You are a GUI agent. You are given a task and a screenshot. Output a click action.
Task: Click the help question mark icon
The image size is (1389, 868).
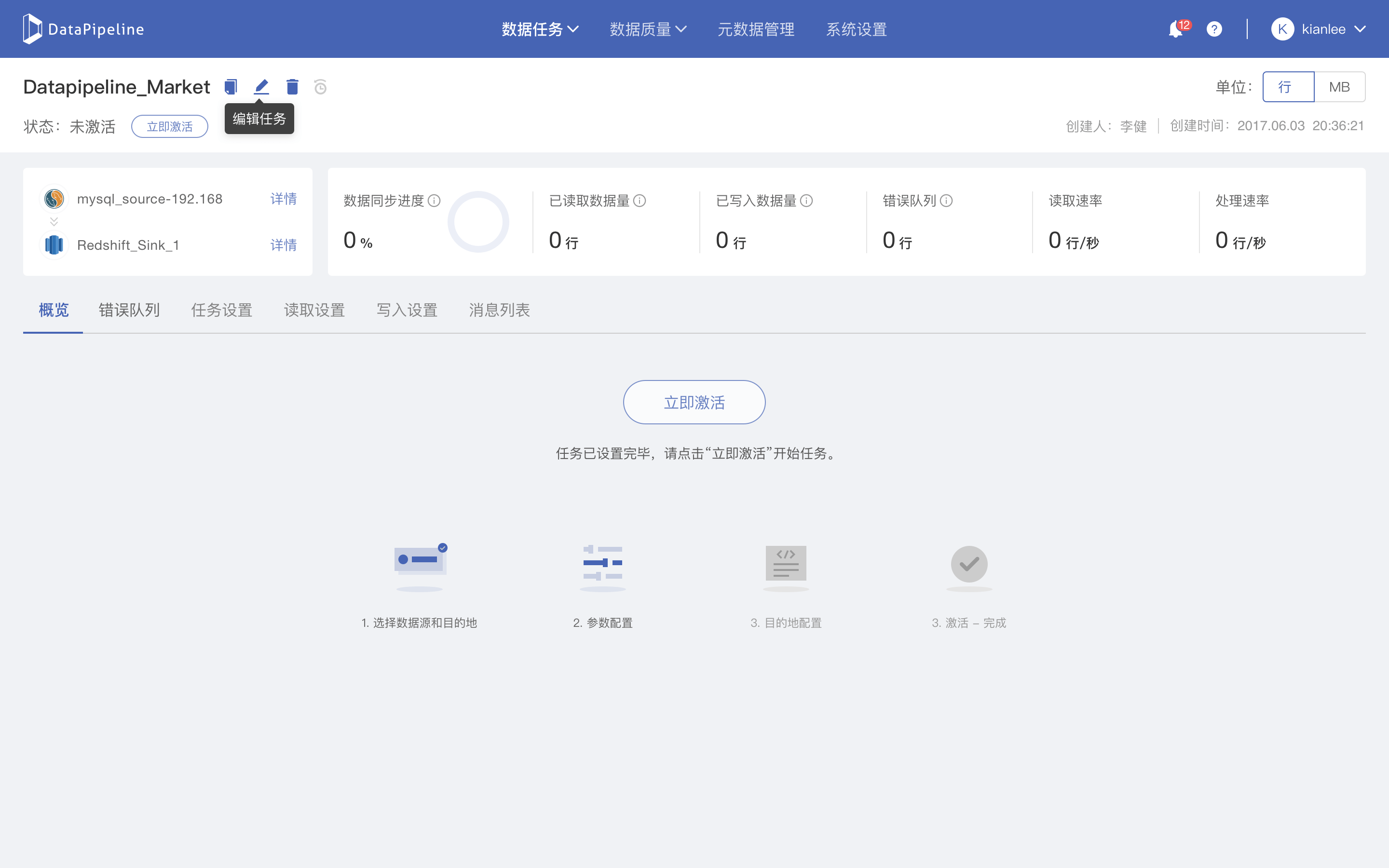coord(1214,29)
